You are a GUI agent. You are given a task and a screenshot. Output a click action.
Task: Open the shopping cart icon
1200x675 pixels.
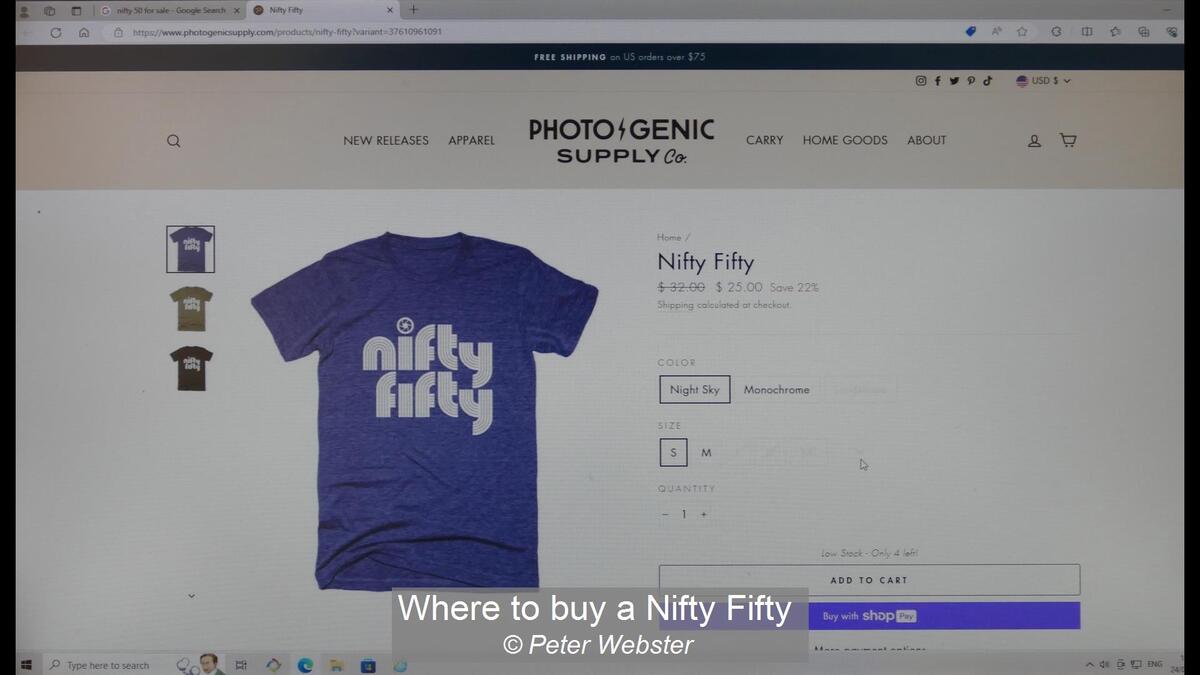coord(1068,140)
